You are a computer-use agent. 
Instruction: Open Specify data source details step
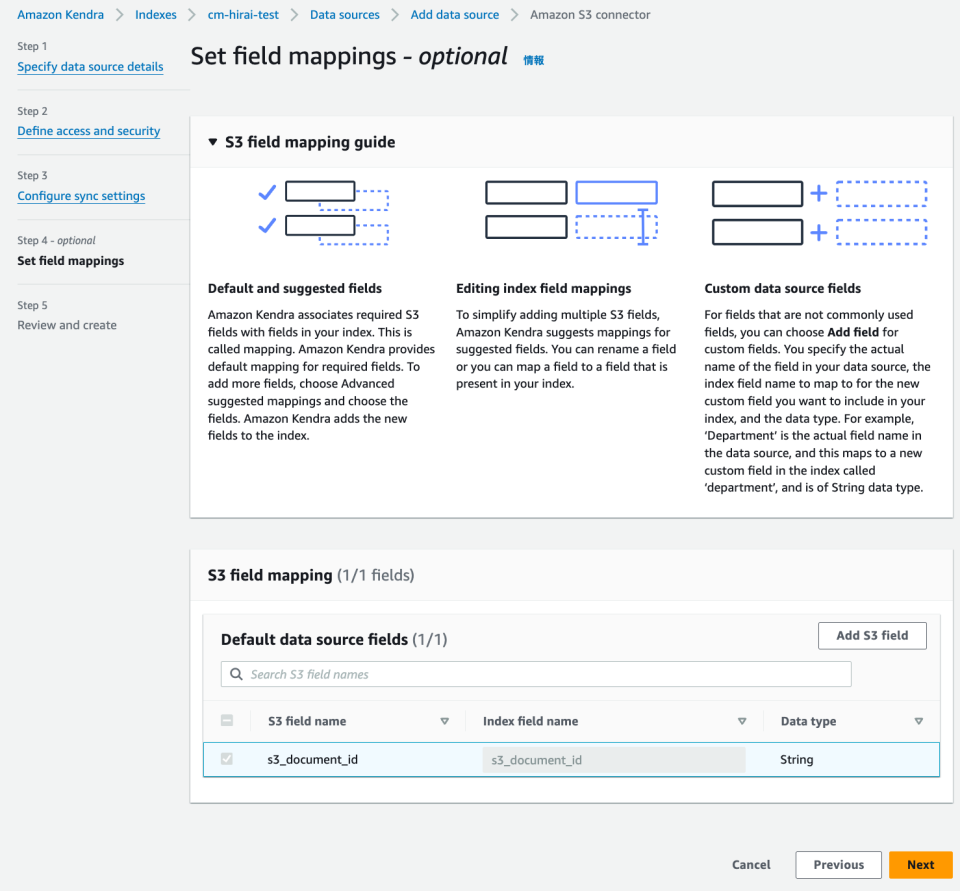[90, 66]
